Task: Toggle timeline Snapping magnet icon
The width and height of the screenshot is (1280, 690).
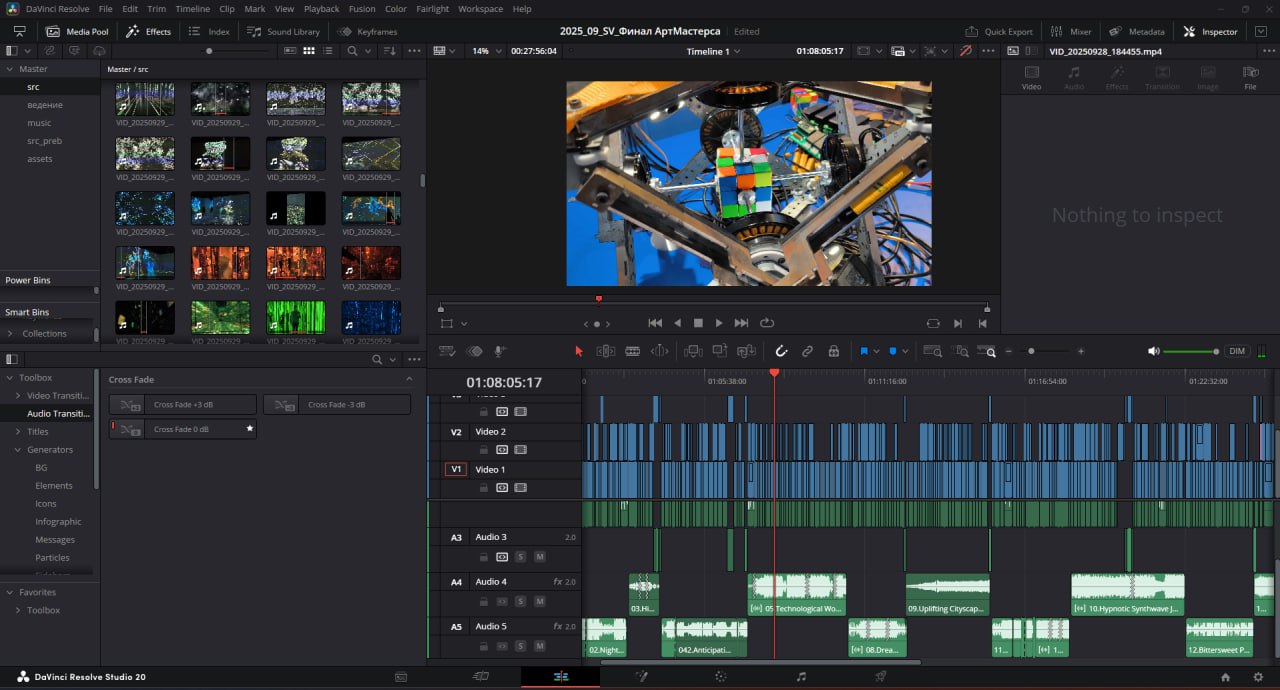Action: click(x=781, y=351)
